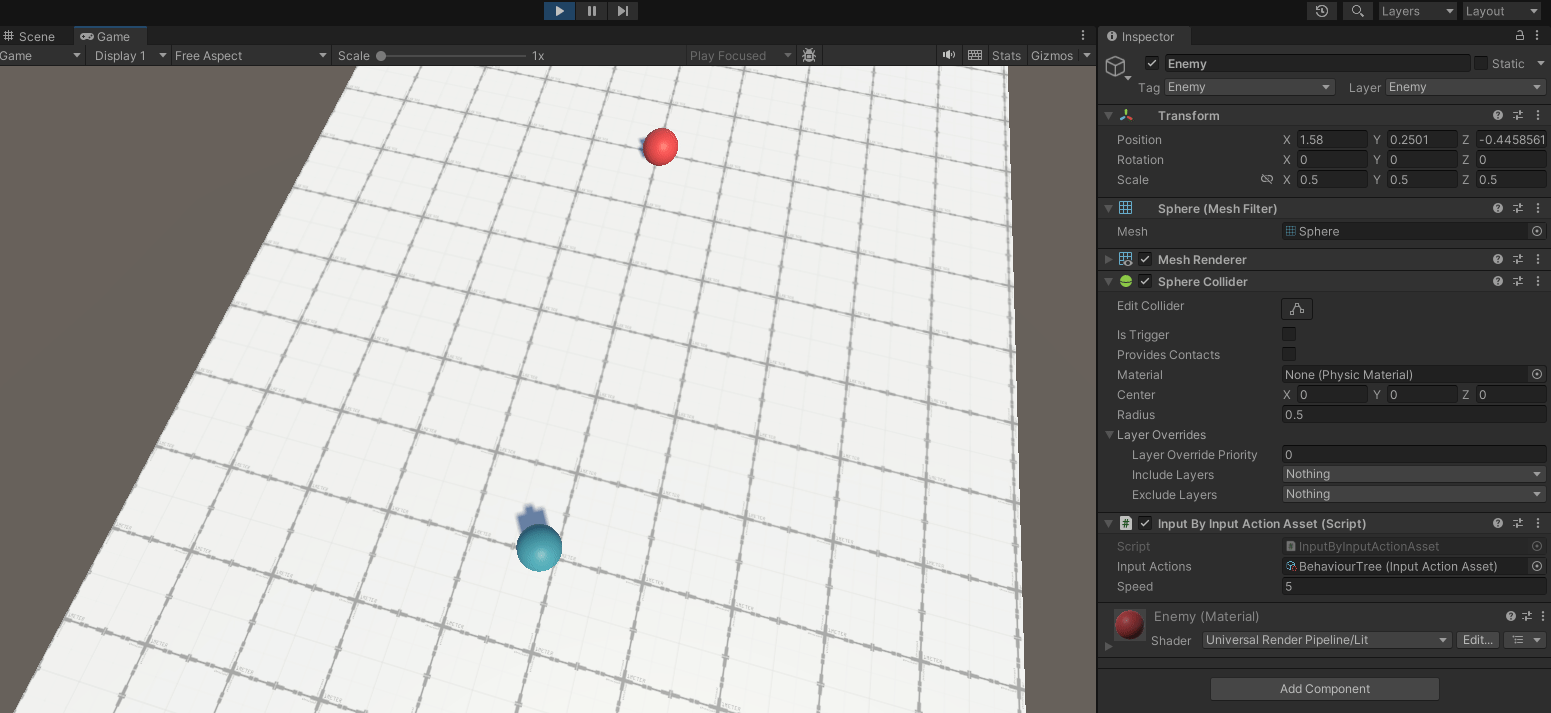1551x713 pixels.
Task: Open the Free Aspect dropdown
Action: coord(251,55)
